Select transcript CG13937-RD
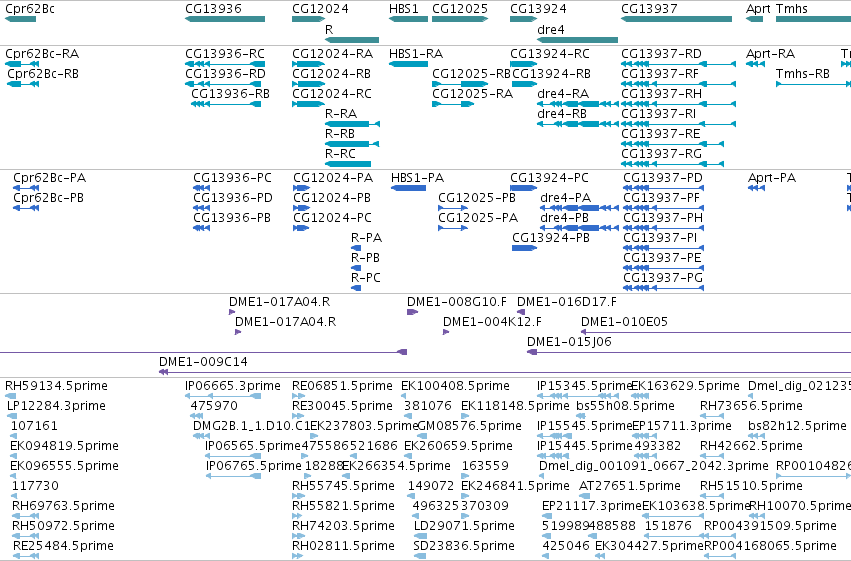This screenshot has height=561, width=851. tap(661, 54)
